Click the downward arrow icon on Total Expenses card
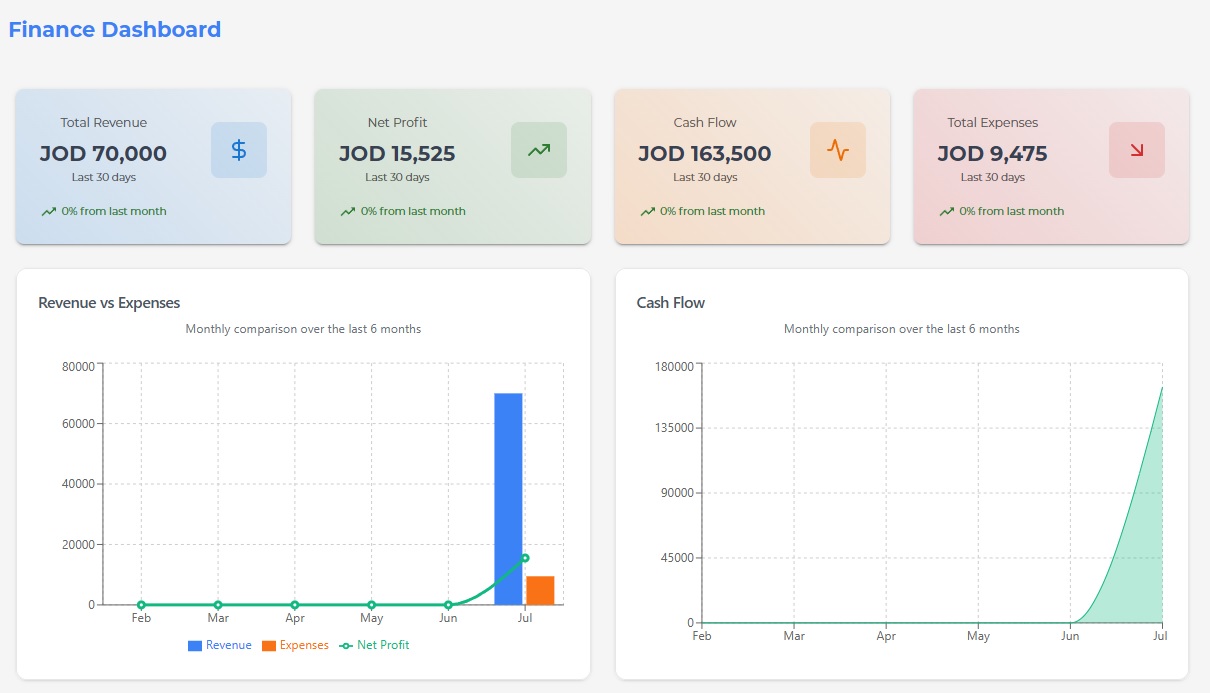The height and width of the screenshot is (693, 1210). (x=1137, y=148)
